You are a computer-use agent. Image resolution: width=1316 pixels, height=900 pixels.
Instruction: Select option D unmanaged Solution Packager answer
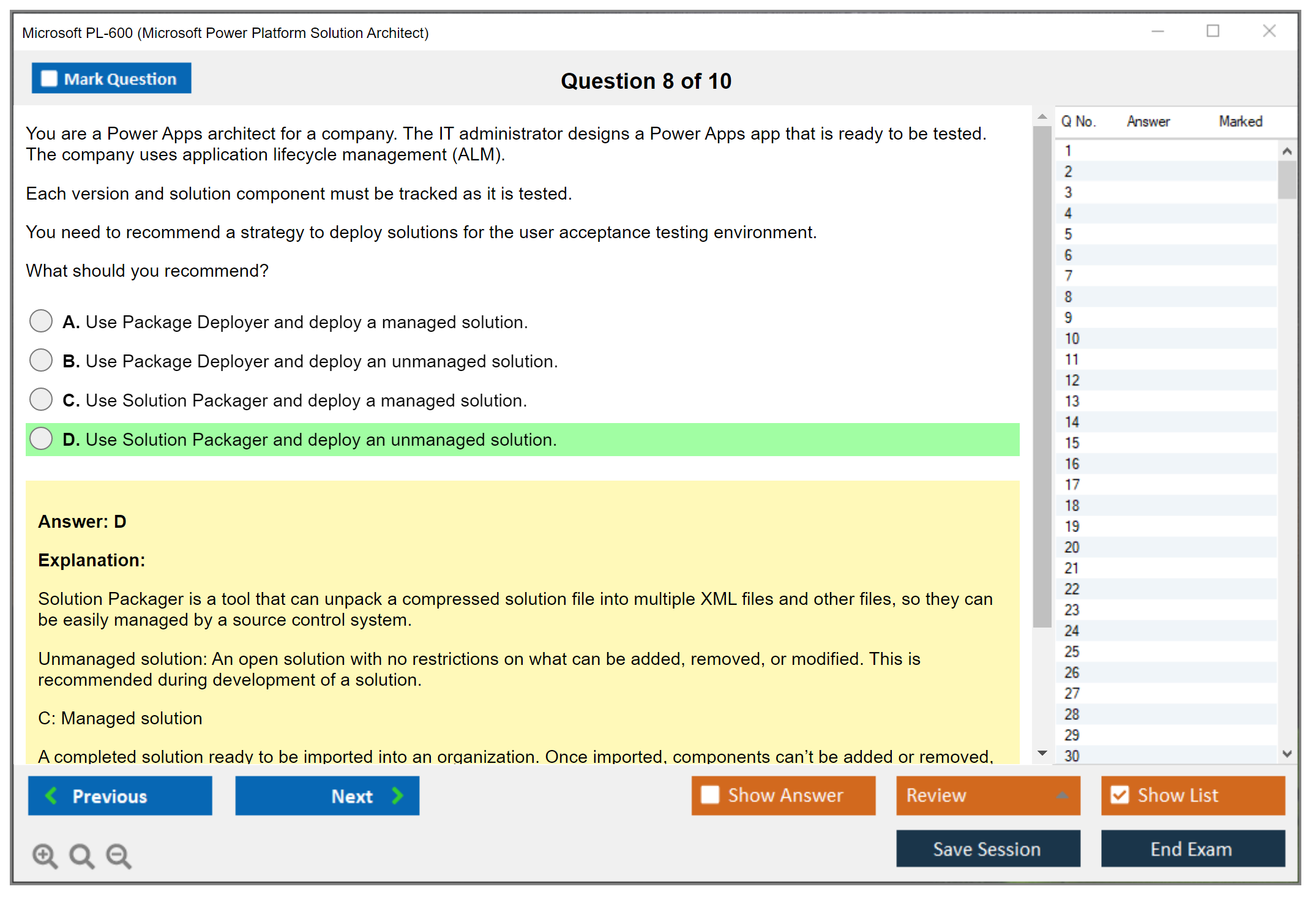coord(41,438)
